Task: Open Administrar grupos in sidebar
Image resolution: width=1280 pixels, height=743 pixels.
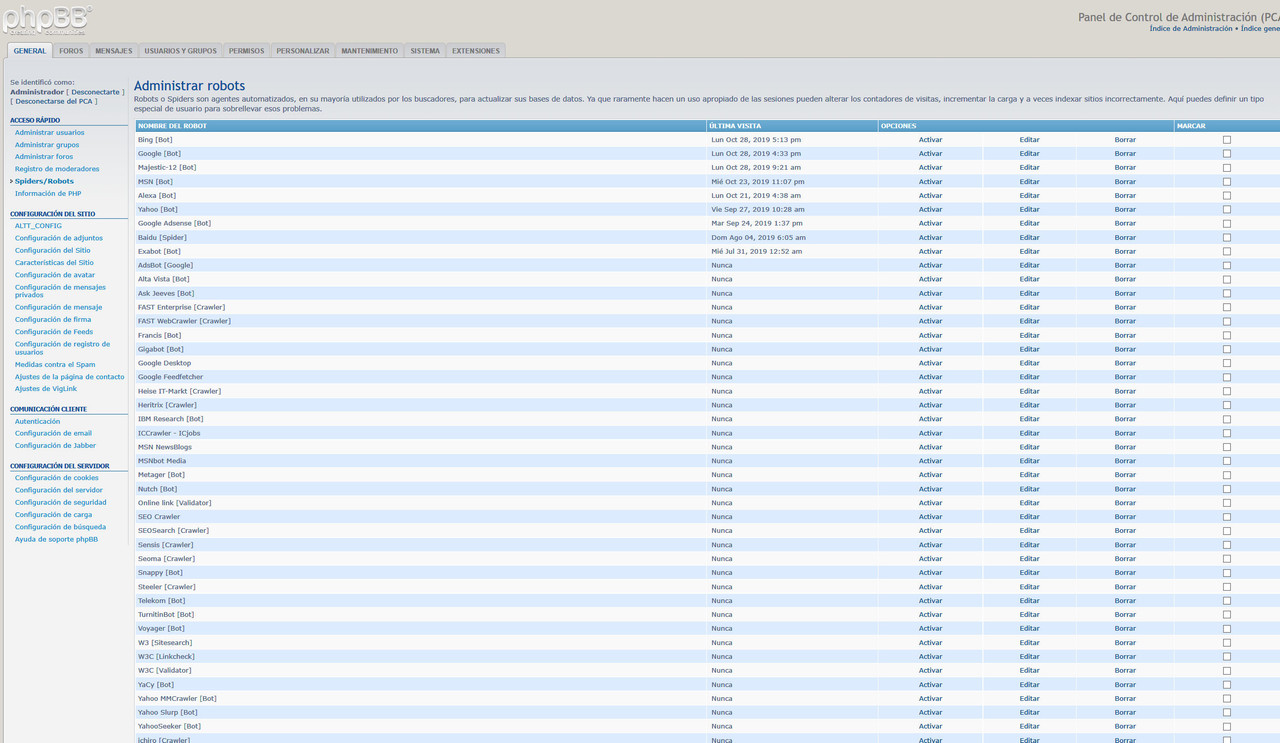Action: (47, 145)
